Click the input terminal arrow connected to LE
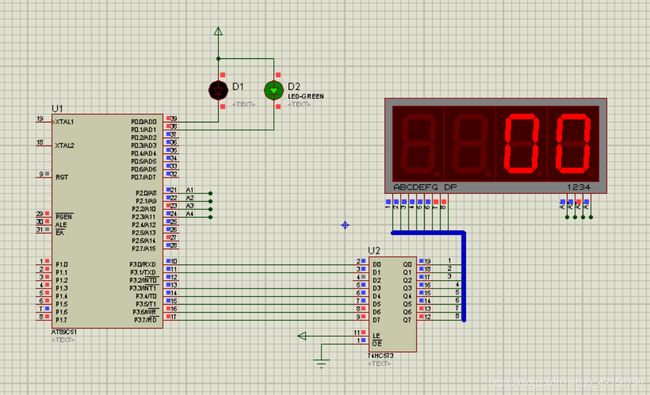The width and height of the screenshot is (650, 395). click(302, 336)
